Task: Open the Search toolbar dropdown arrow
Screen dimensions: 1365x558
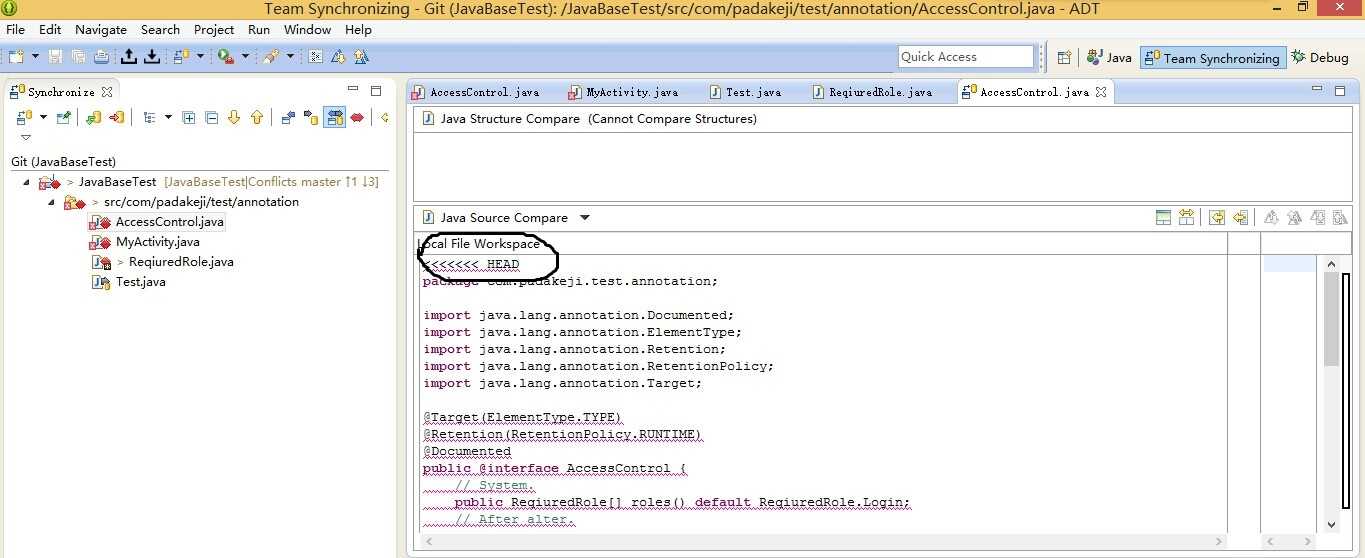Action: (291, 57)
